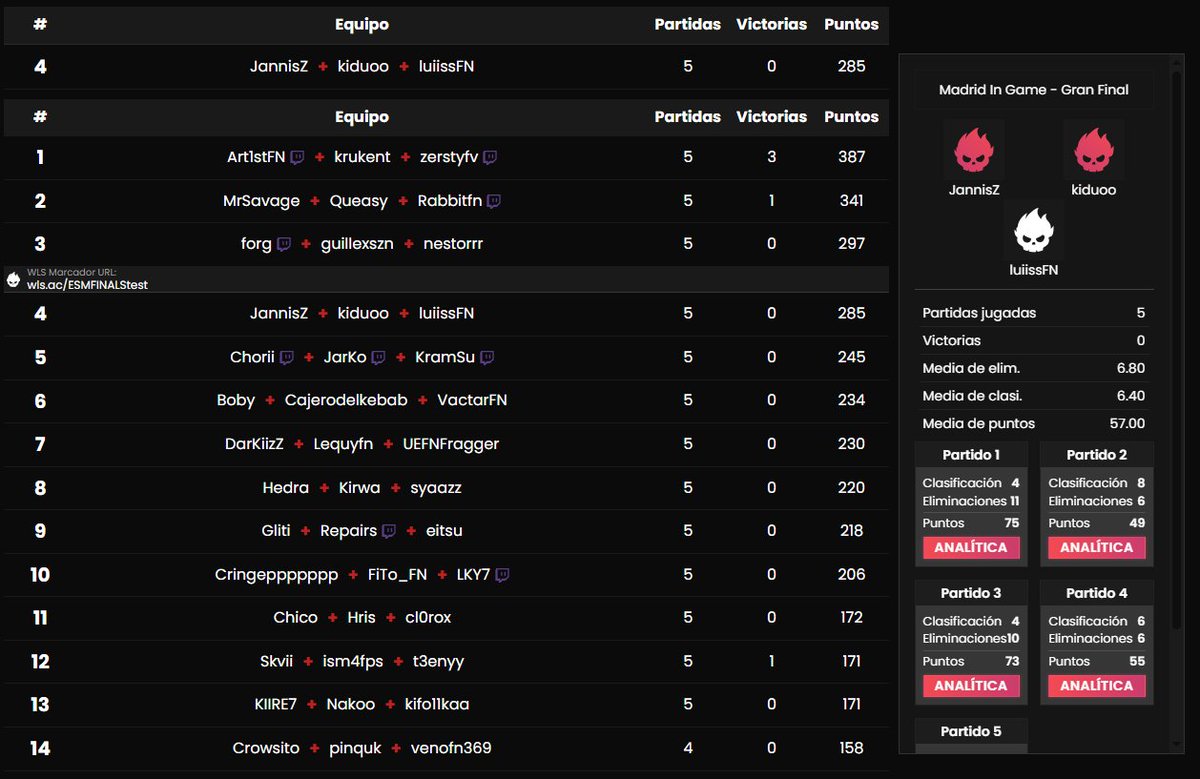The width and height of the screenshot is (1200, 779).
Task: Click the Madrid In Game - Gran Final title
Action: pos(1034,90)
